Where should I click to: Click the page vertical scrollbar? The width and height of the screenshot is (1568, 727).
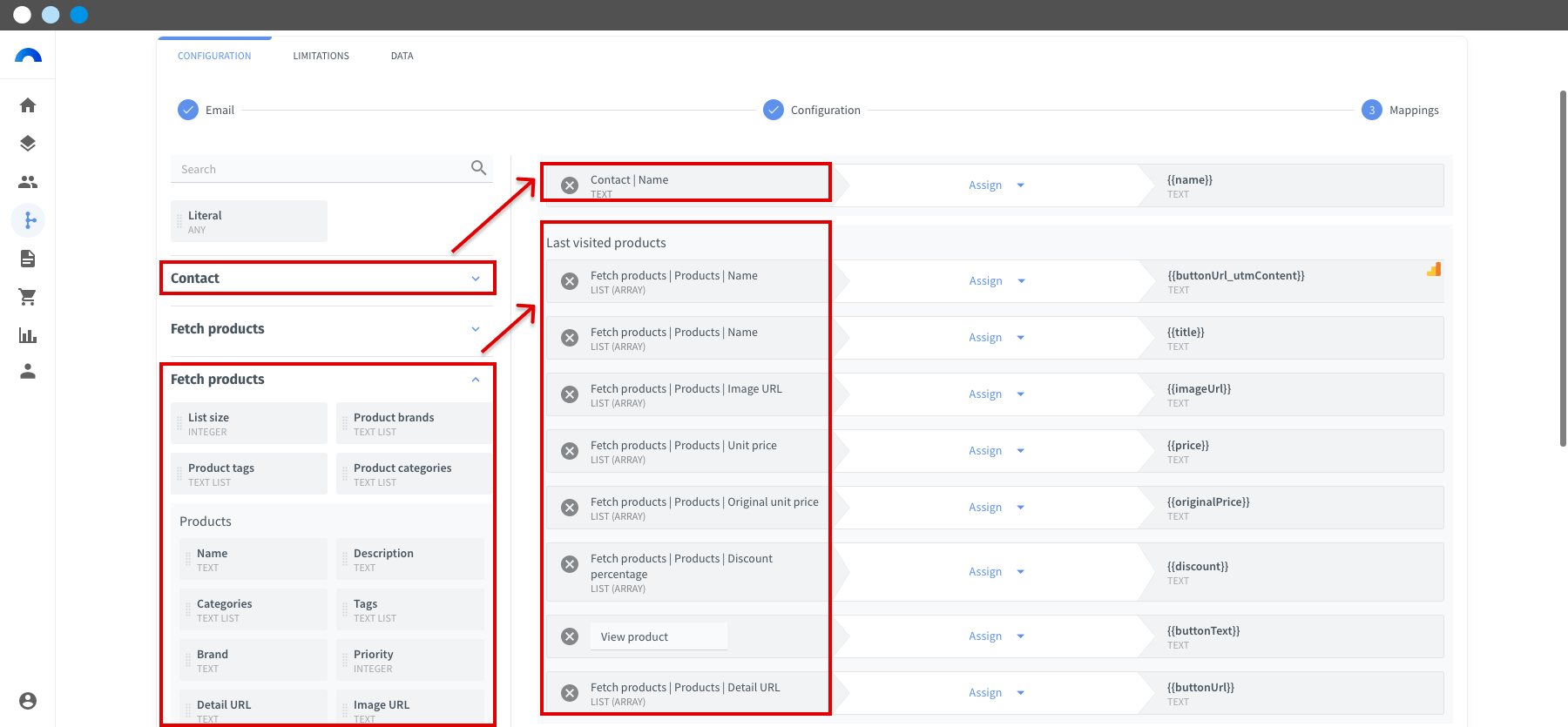[x=1563, y=268]
